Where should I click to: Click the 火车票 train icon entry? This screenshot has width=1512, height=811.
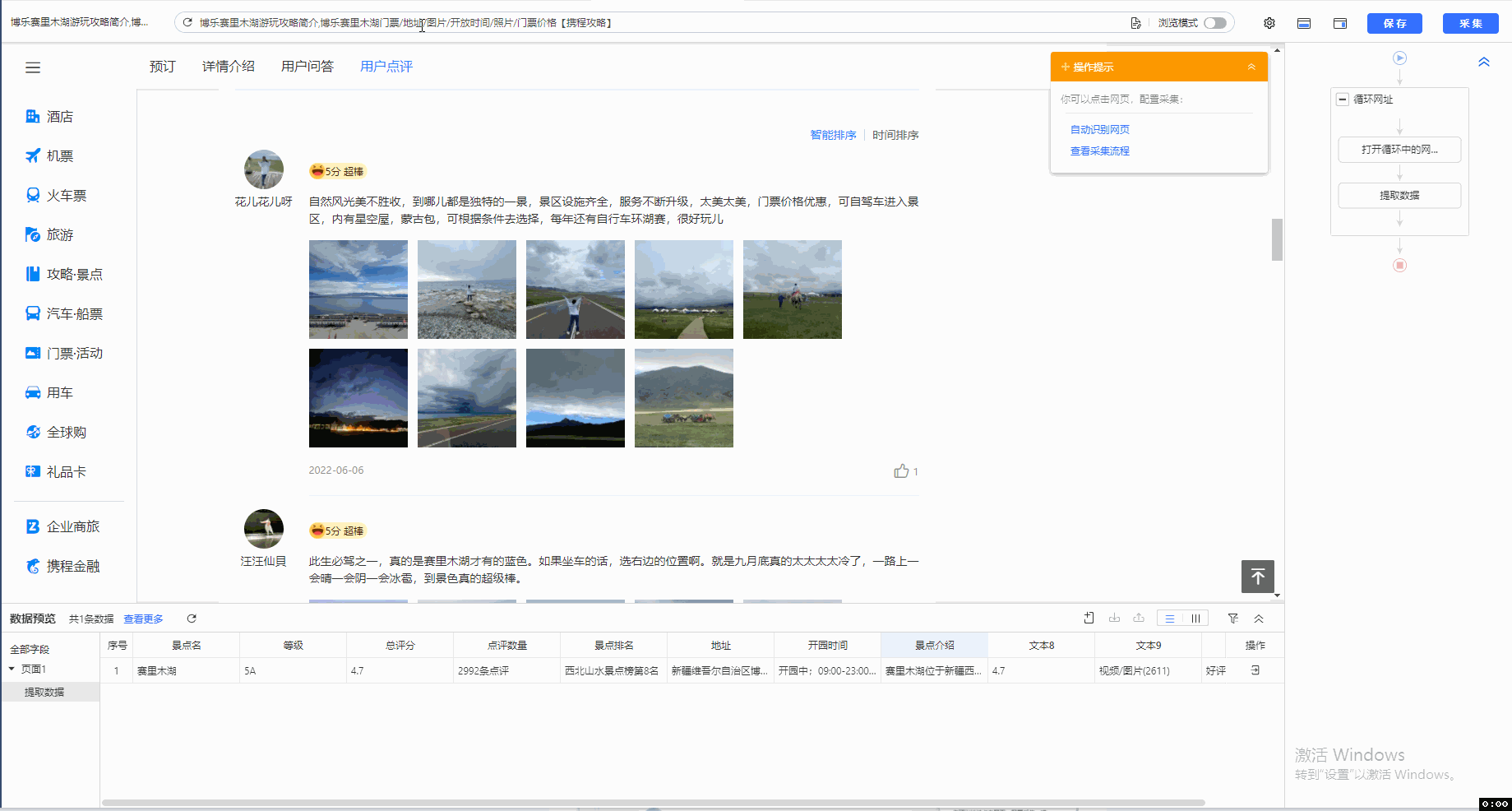point(56,196)
